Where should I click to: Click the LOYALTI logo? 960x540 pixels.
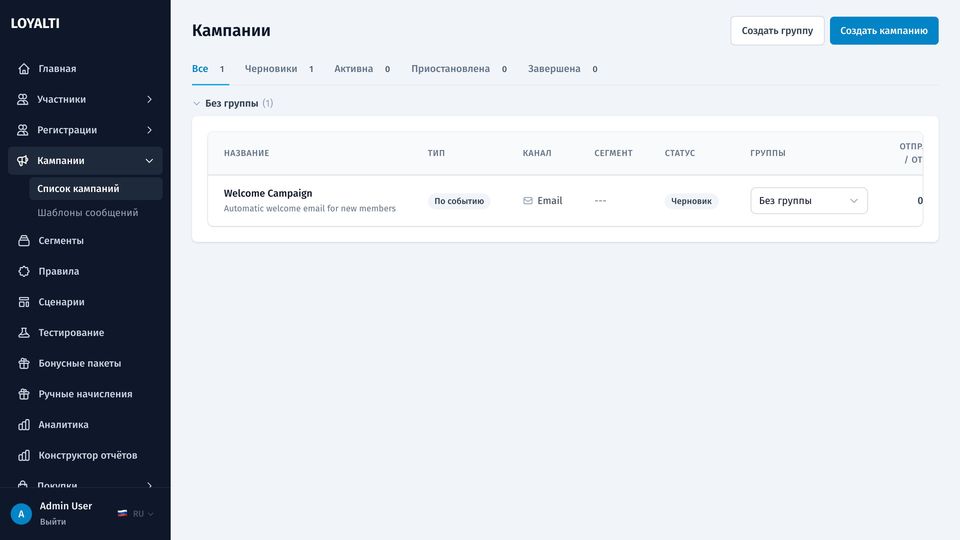pos(35,23)
